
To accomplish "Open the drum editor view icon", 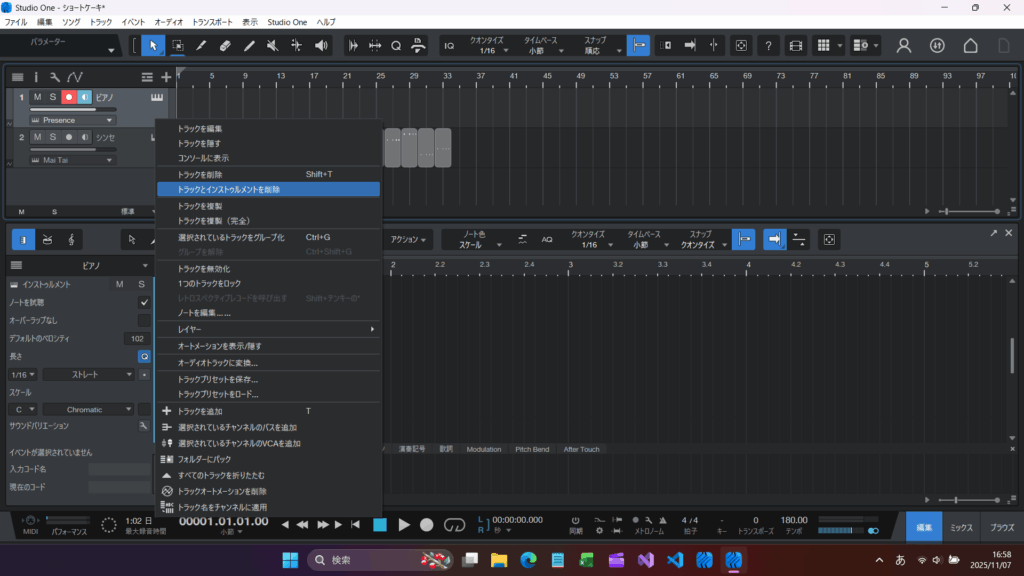I will (x=46, y=240).
